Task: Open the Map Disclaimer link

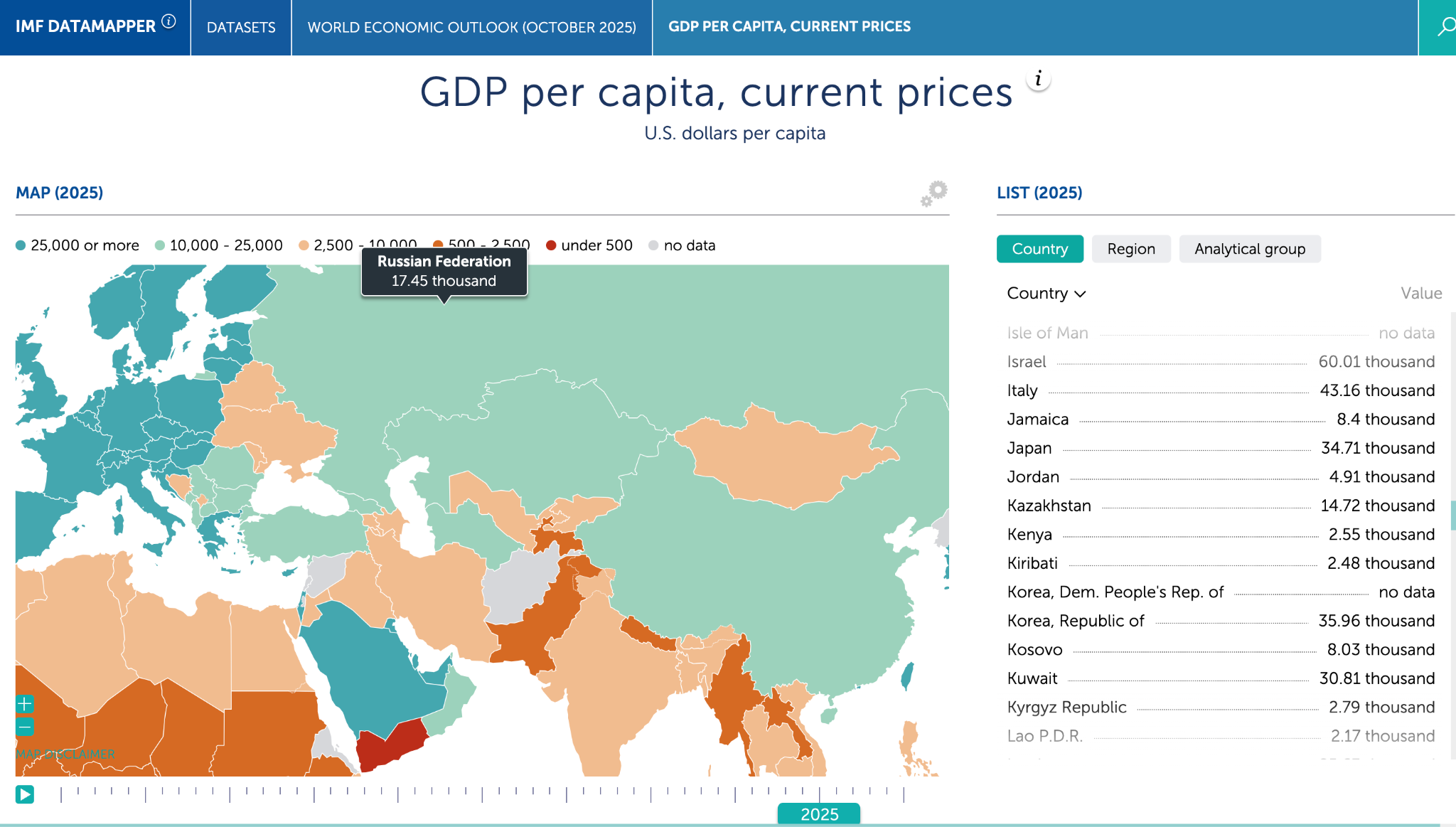Action: coord(65,754)
